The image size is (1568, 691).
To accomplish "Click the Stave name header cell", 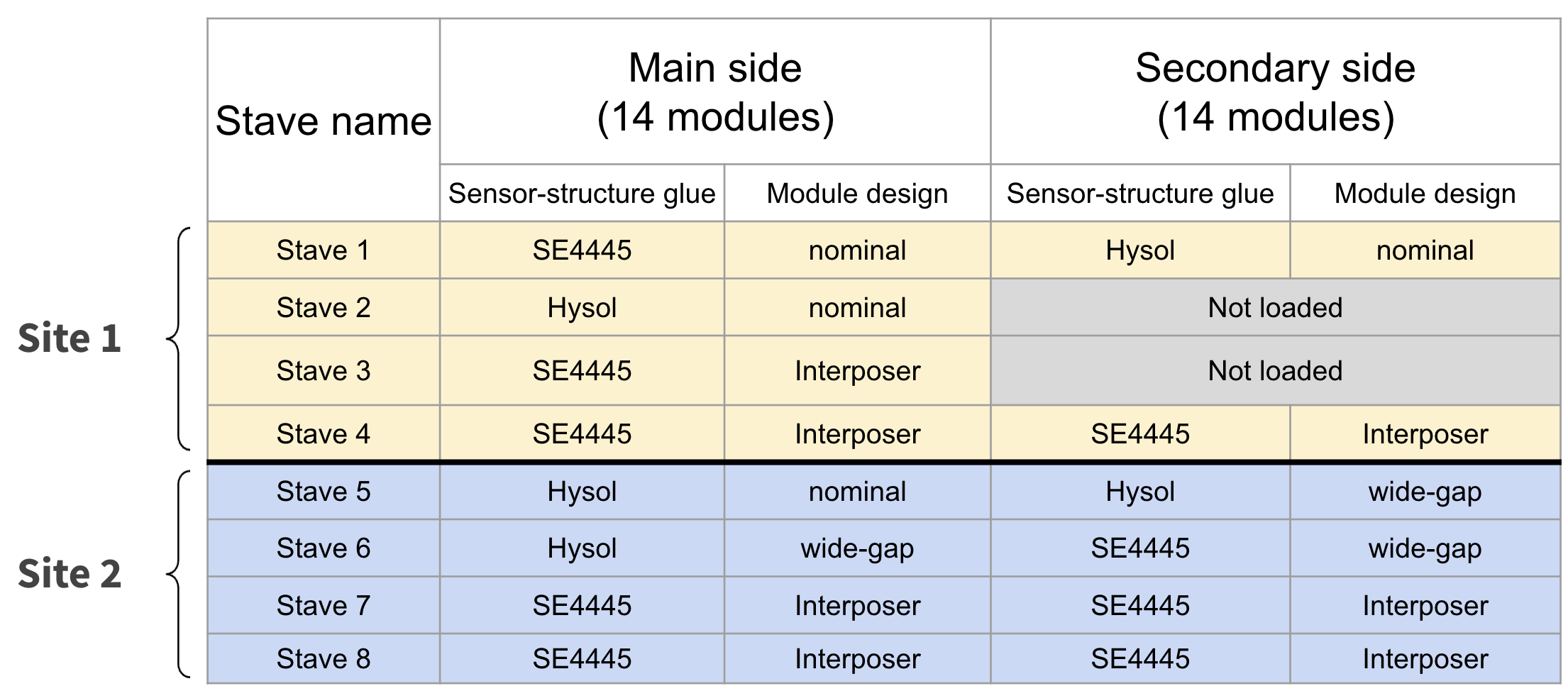I will coord(324,121).
